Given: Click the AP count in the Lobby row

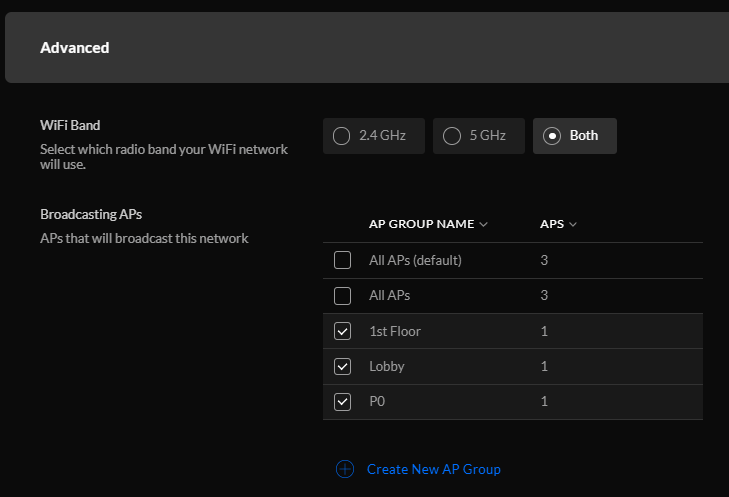Looking at the screenshot, I should click(544, 366).
